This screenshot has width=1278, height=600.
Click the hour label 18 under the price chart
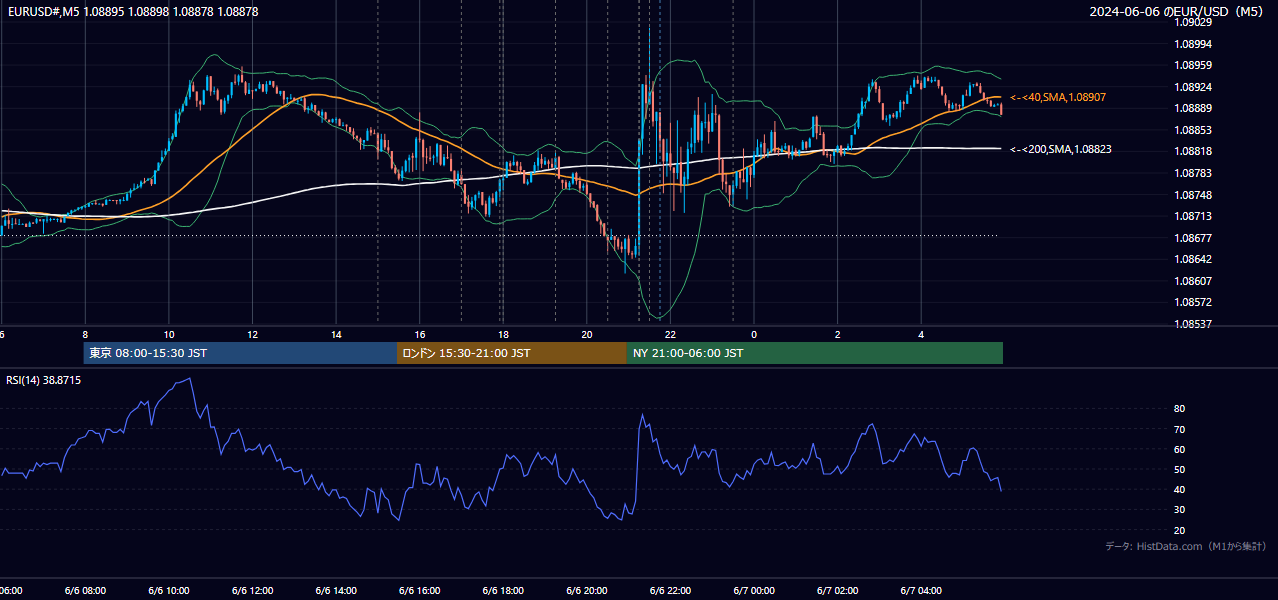[x=504, y=334]
